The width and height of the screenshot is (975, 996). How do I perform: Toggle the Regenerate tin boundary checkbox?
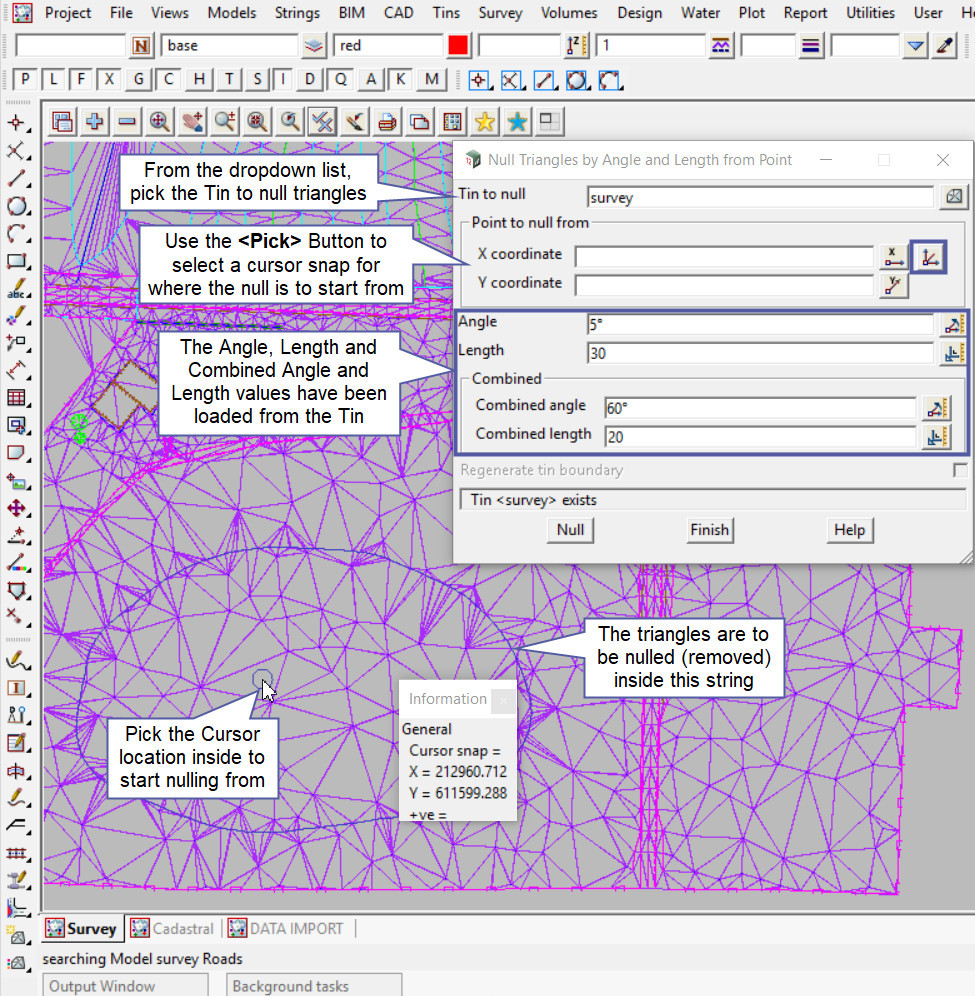(x=960, y=470)
